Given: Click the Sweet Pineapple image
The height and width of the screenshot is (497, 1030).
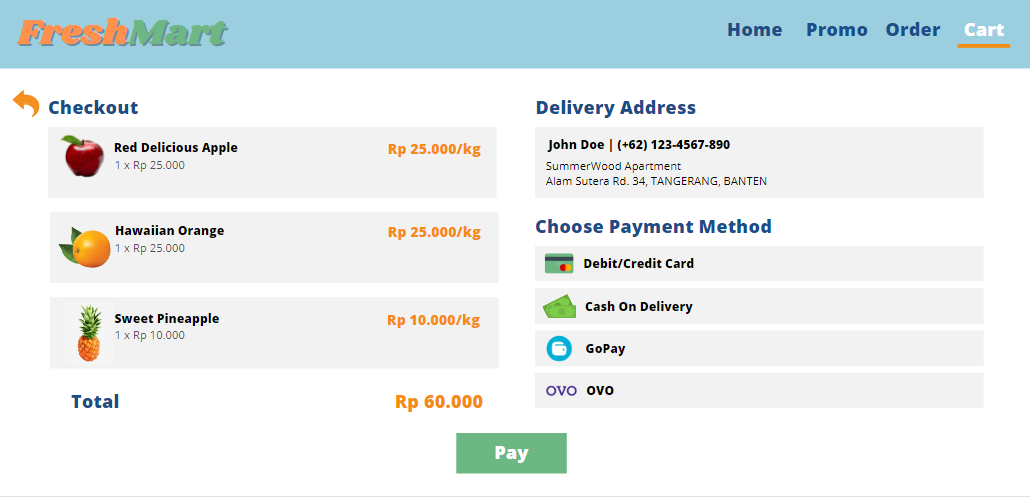Looking at the screenshot, I should tap(88, 333).
